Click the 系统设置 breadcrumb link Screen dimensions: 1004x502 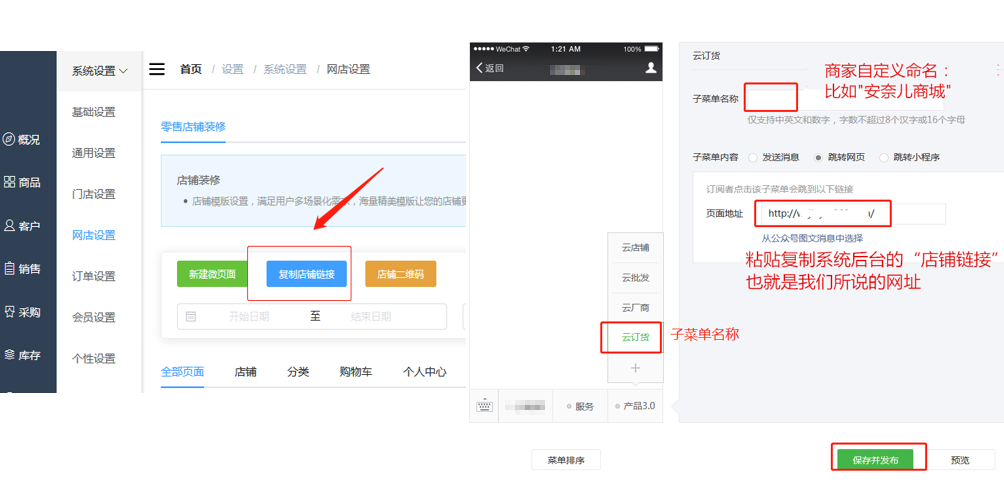coord(285,69)
